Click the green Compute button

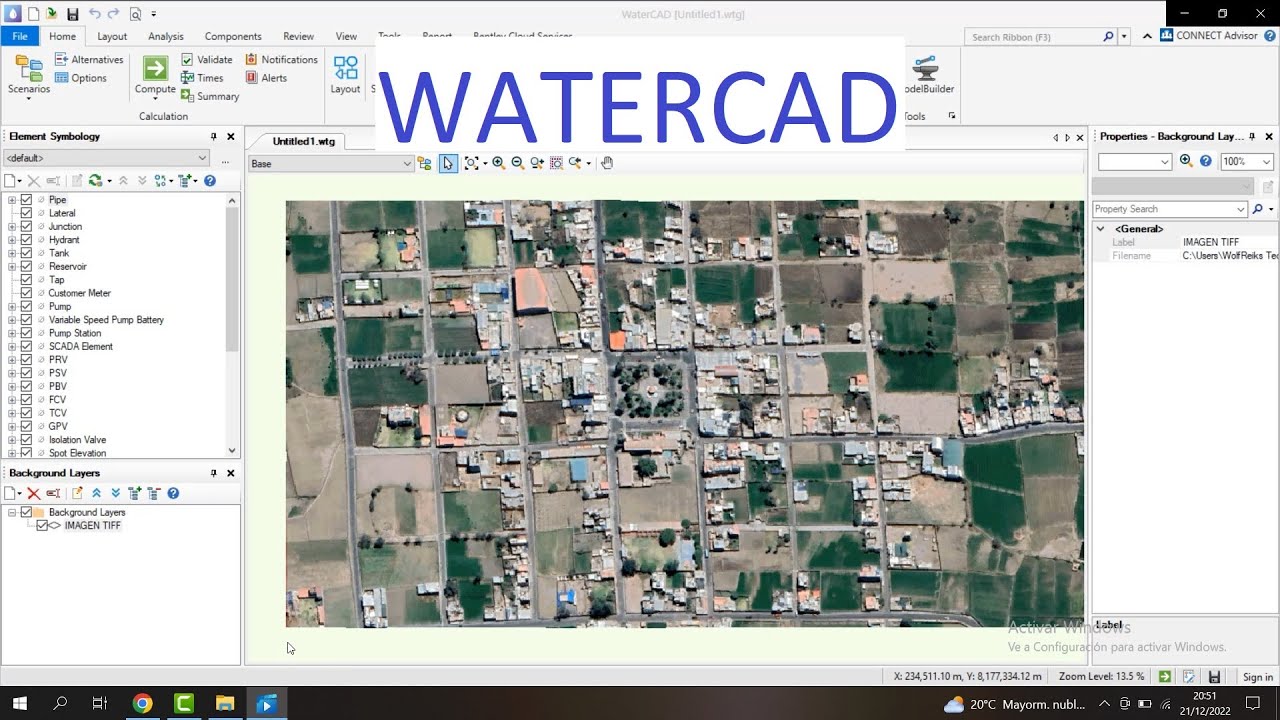[x=155, y=68]
